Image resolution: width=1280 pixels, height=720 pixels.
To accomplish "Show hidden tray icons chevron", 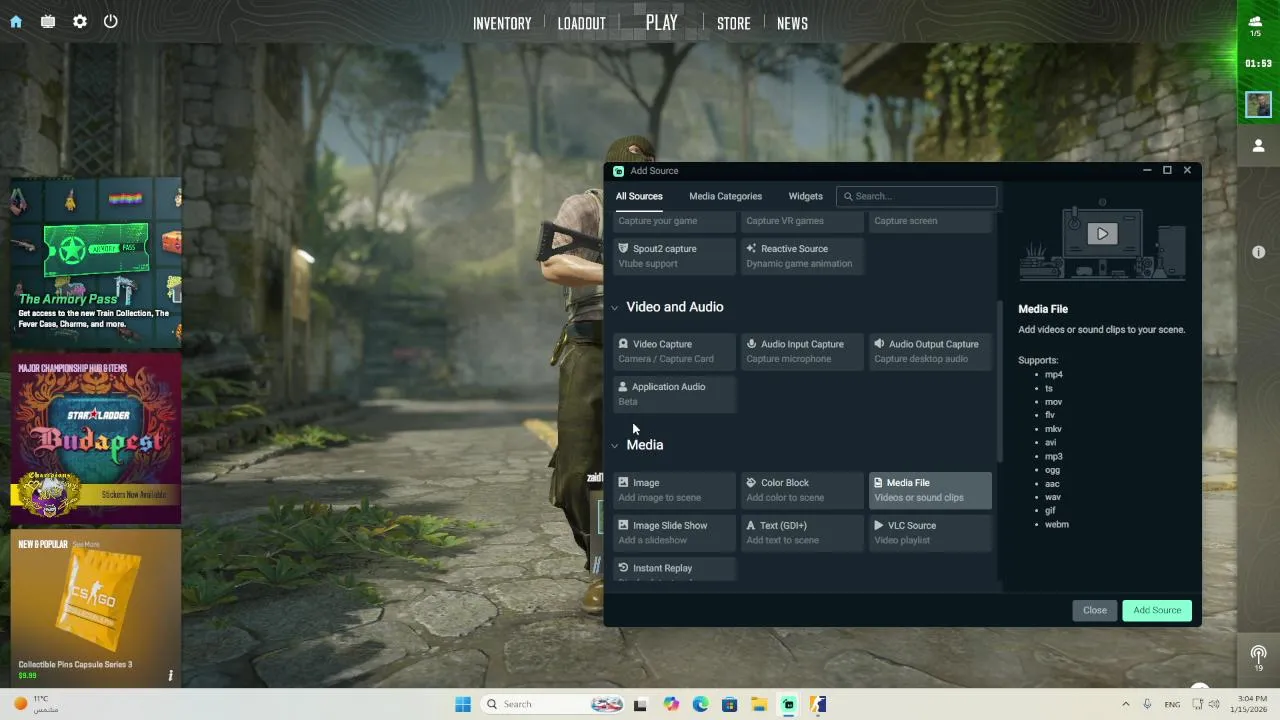I will pyautogui.click(x=1125, y=704).
